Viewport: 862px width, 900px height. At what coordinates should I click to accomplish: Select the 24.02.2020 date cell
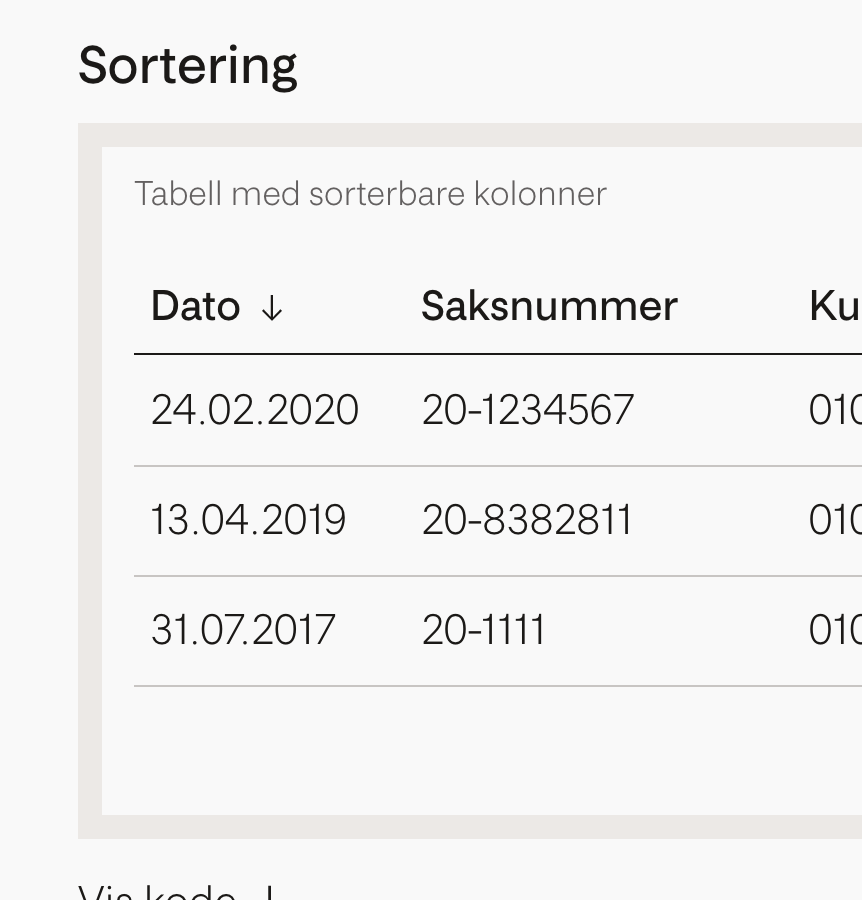click(x=254, y=410)
